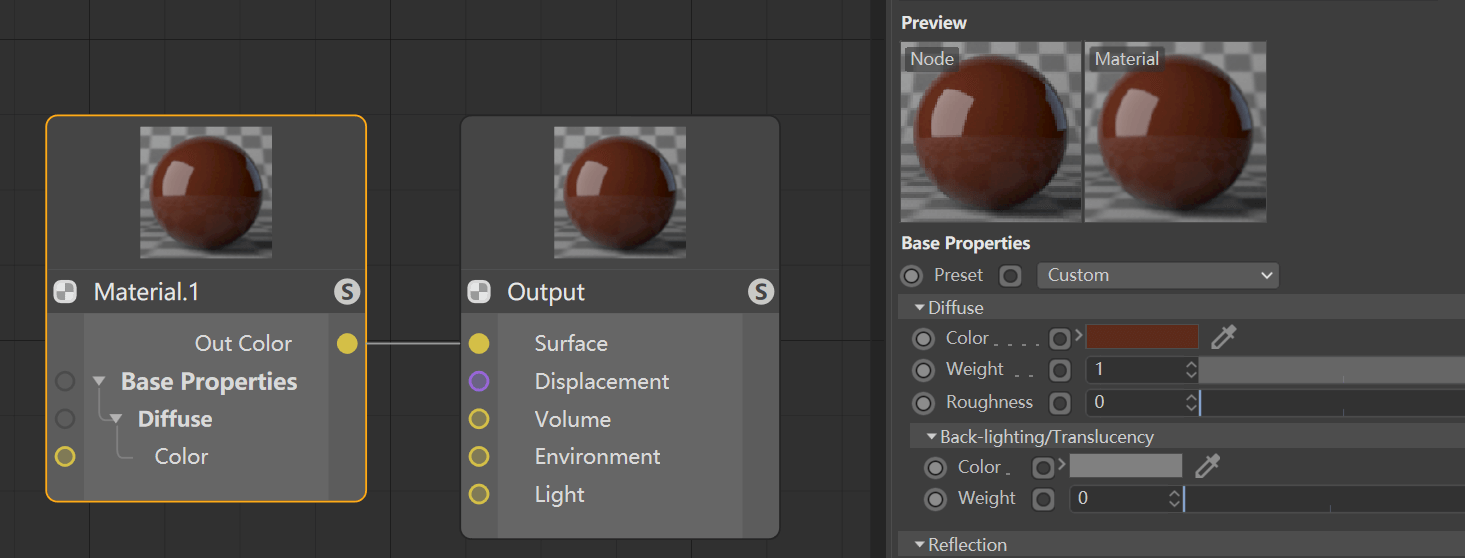
Task: Click the yellow Color input port on Material.1
Action: click(65, 457)
